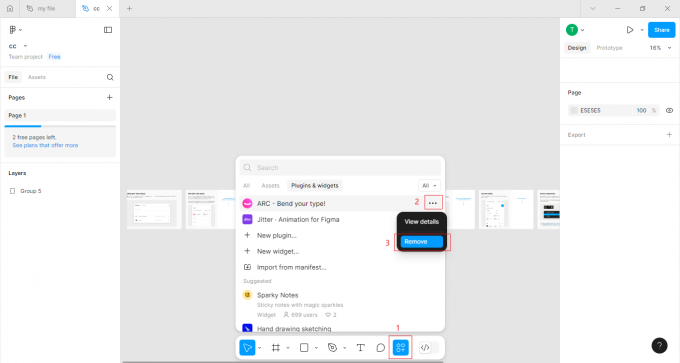Select the Comment tool
Image resolution: width=680 pixels, height=363 pixels.
[380, 348]
